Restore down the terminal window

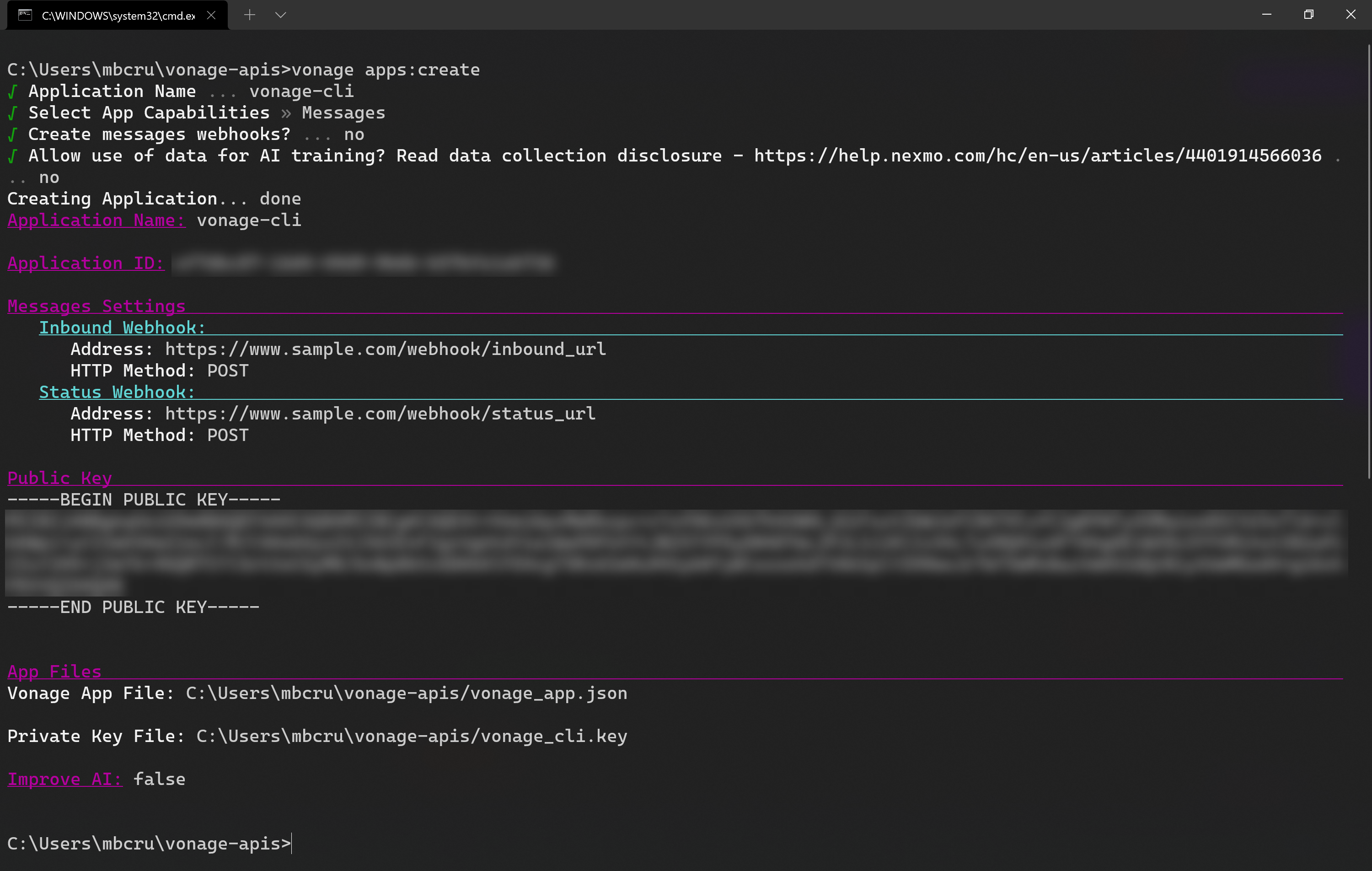pos(1309,15)
